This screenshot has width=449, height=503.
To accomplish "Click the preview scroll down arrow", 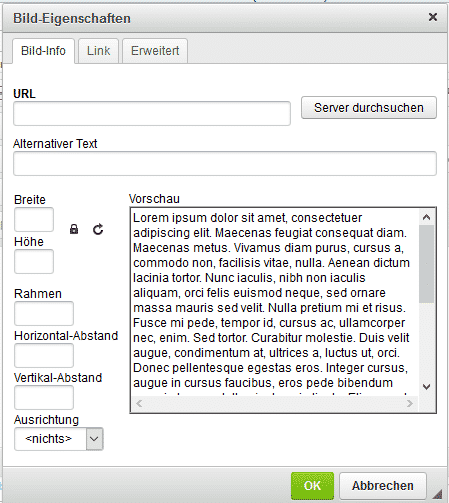I will tap(426, 387).
